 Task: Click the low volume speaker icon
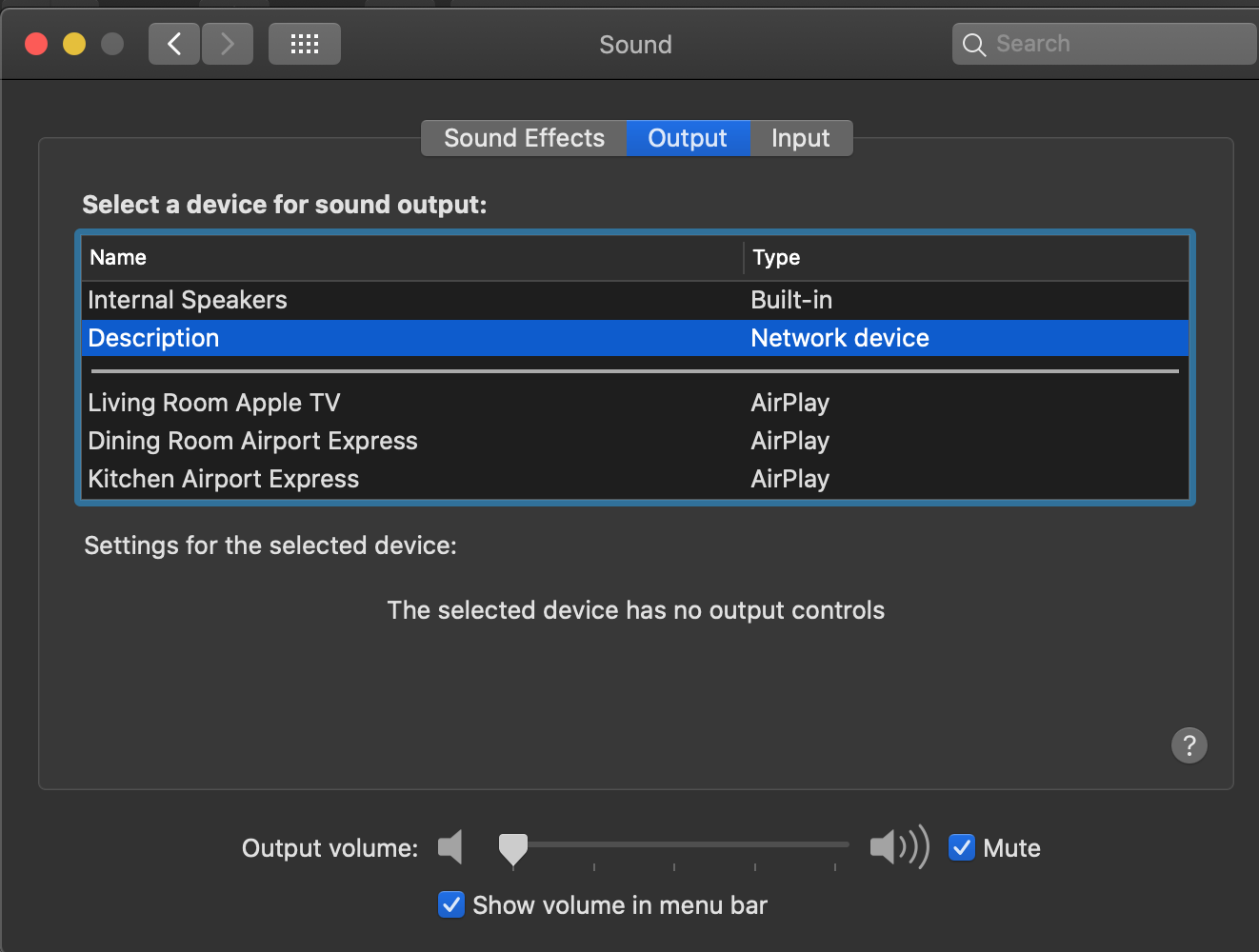pos(450,847)
